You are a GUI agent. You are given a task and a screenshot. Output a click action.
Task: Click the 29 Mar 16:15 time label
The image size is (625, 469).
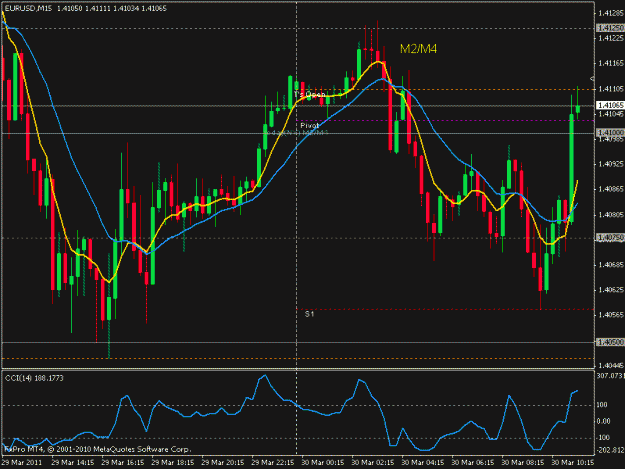(123, 463)
